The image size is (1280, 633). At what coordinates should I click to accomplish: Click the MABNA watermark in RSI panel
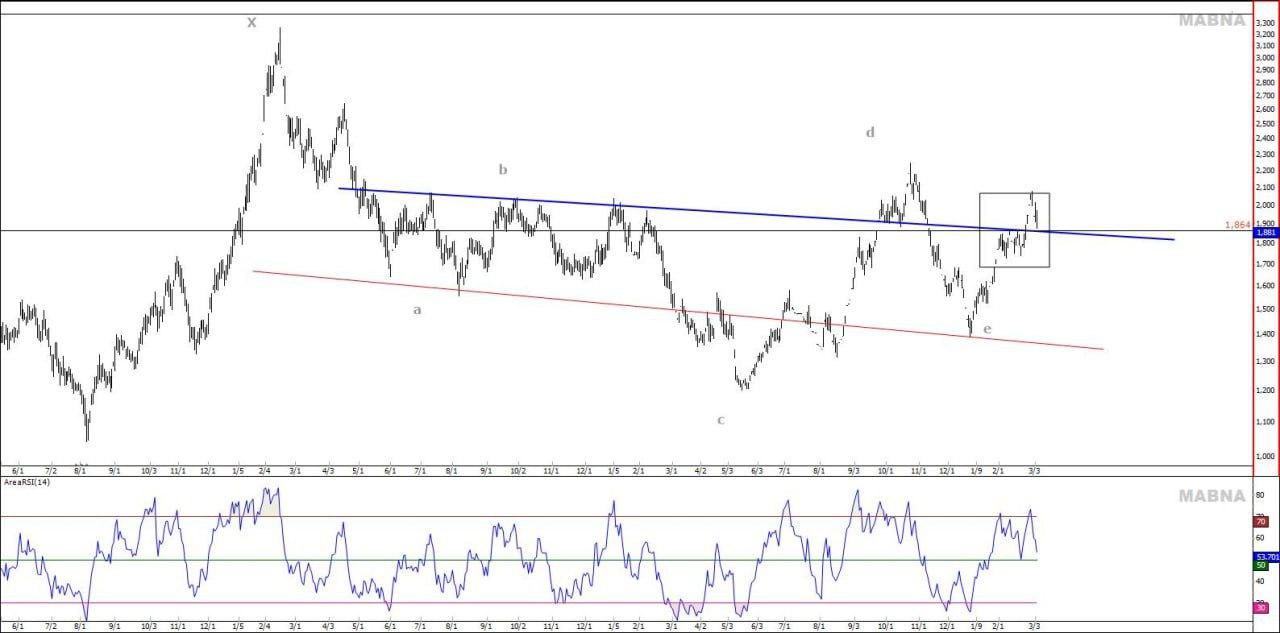pos(1211,496)
